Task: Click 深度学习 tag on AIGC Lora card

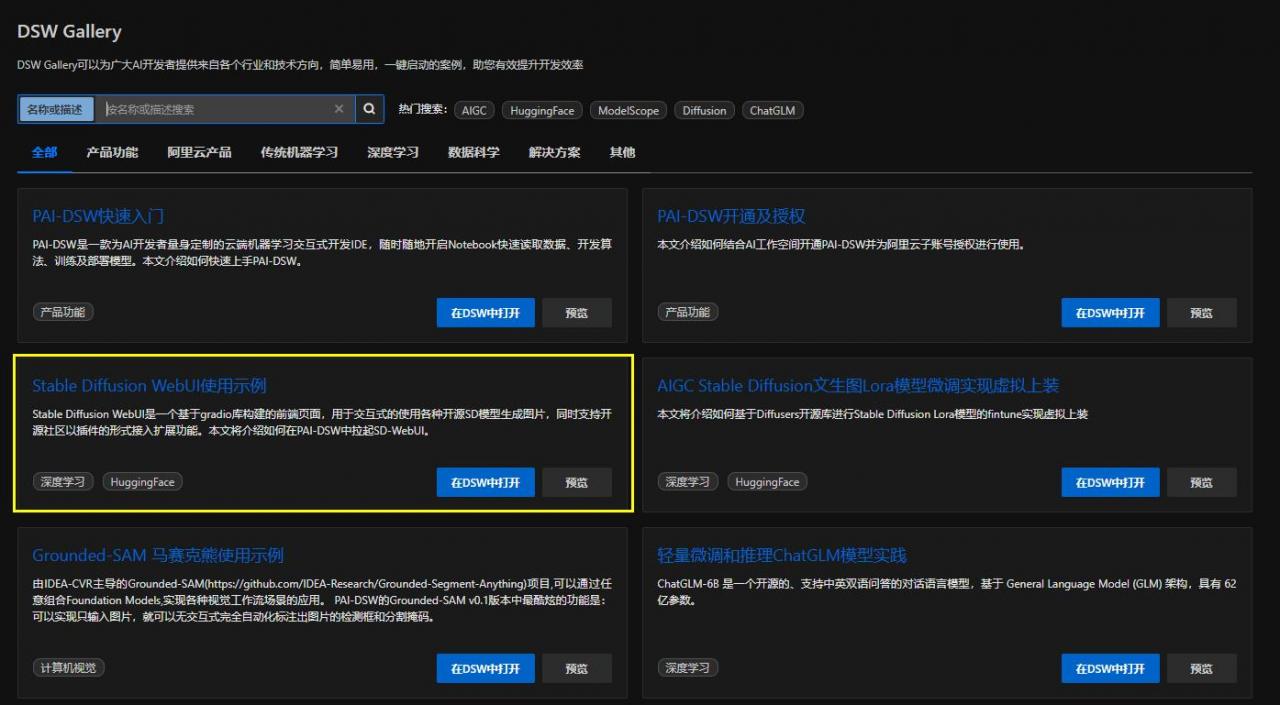Action: point(688,482)
